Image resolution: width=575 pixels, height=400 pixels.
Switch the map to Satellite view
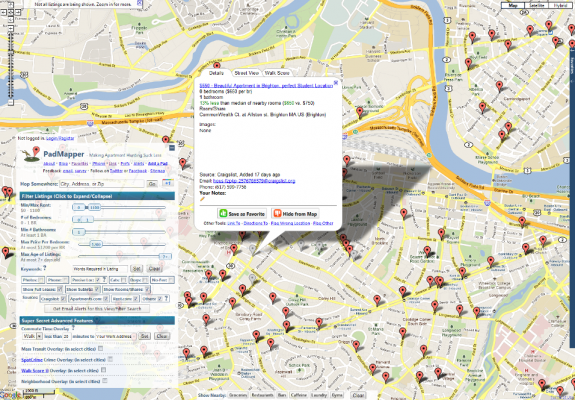click(x=537, y=5)
